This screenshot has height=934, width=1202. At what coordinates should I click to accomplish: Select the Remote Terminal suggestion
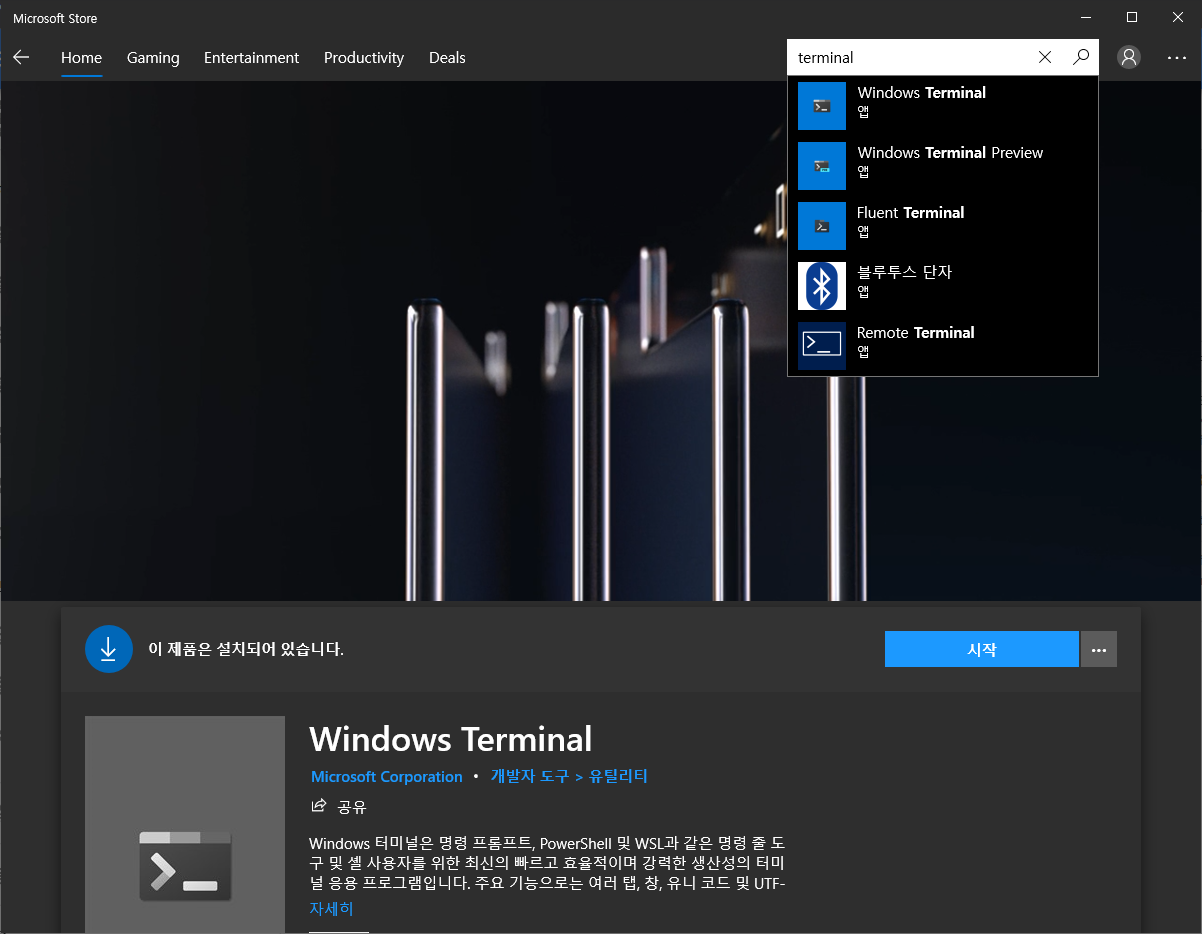943,346
